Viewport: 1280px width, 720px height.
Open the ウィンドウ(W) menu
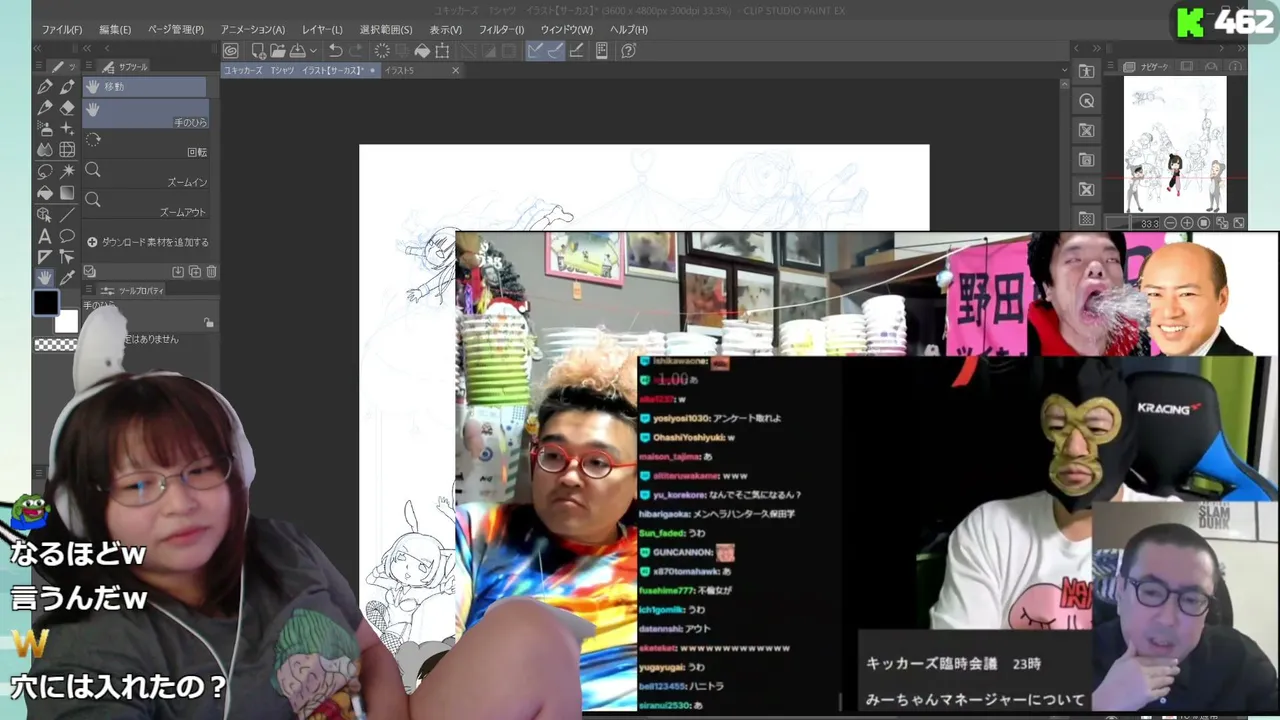click(566, 30)
